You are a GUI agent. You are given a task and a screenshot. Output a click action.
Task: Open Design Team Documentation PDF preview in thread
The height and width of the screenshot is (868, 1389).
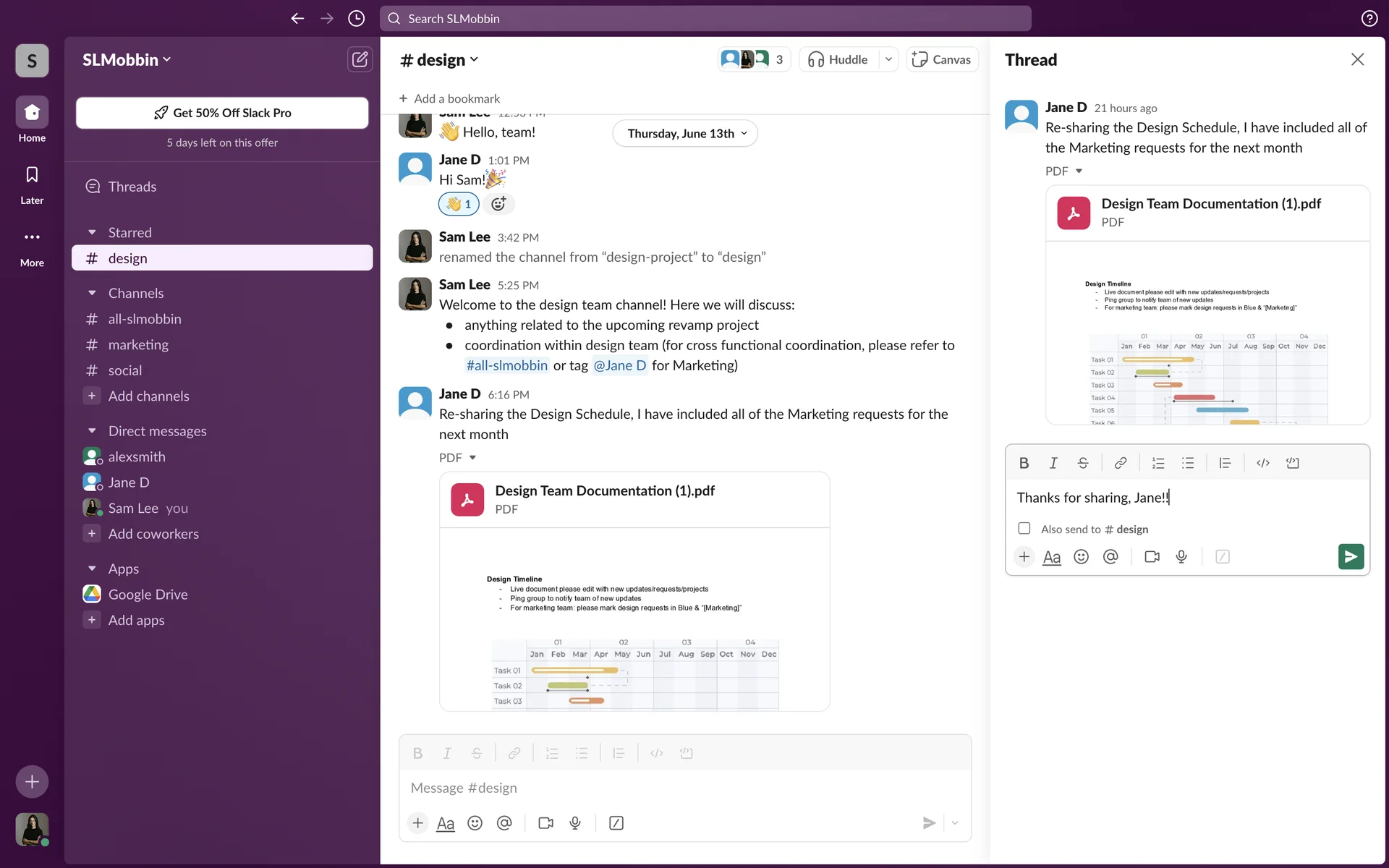(x=1207, y=333)
